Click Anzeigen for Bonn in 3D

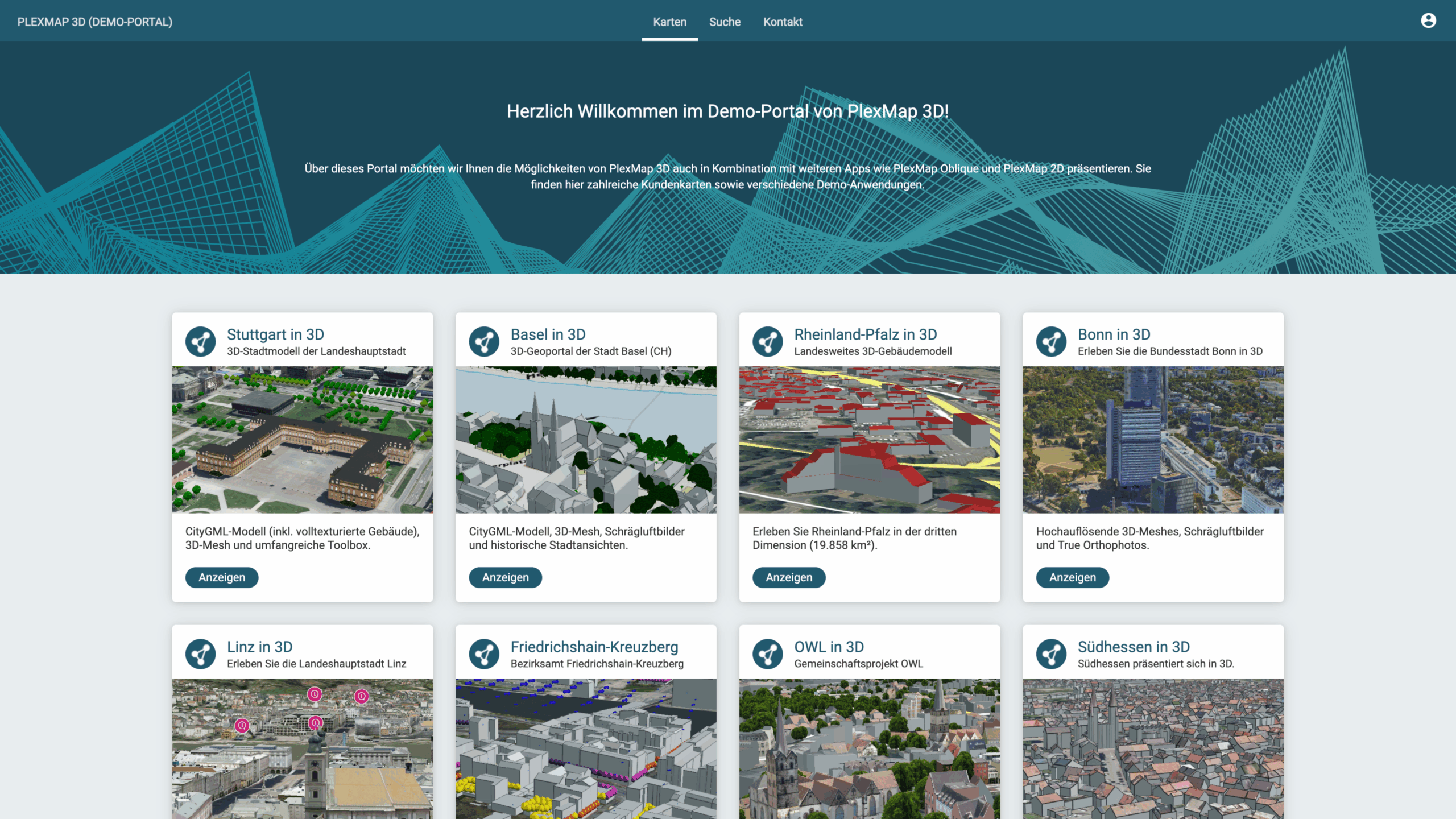click(1073, 577)
